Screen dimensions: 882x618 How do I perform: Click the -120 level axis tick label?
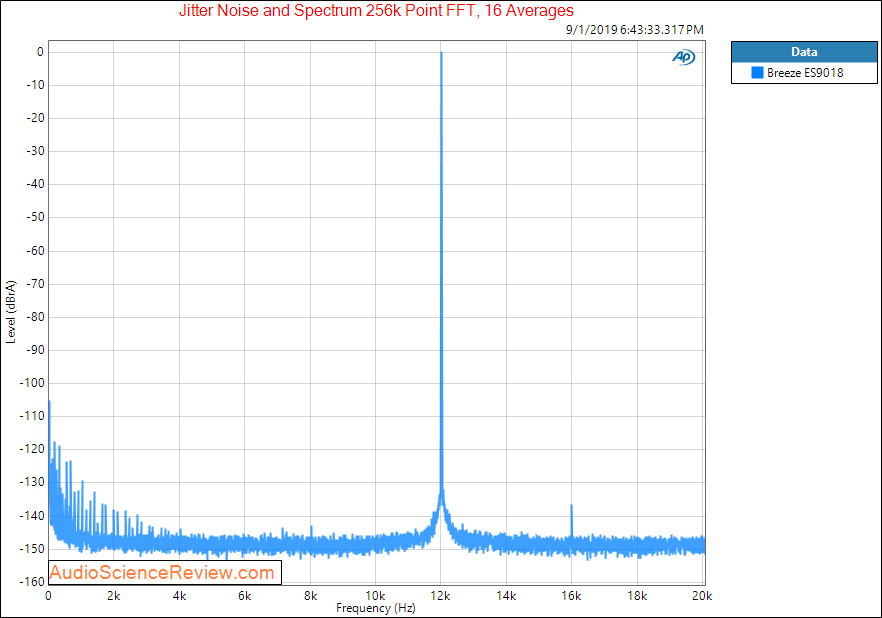coord(32,449)
